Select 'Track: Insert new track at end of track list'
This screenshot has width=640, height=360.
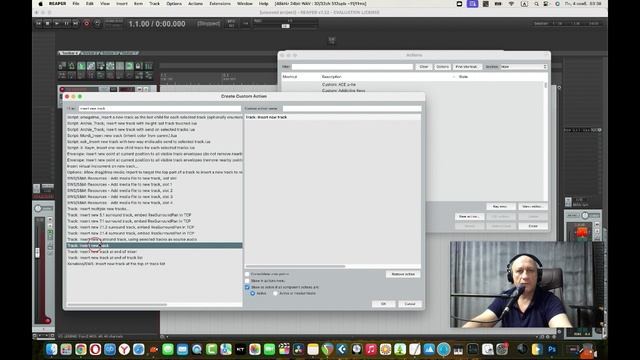coord(154,258)
